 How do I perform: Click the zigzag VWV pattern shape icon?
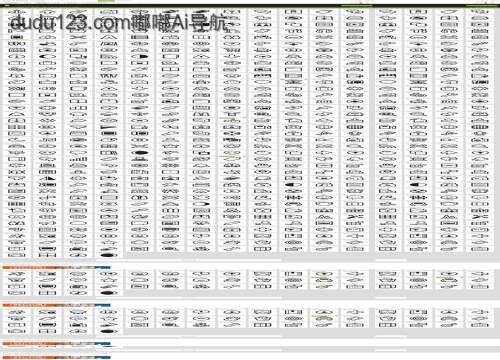(109, 76)
